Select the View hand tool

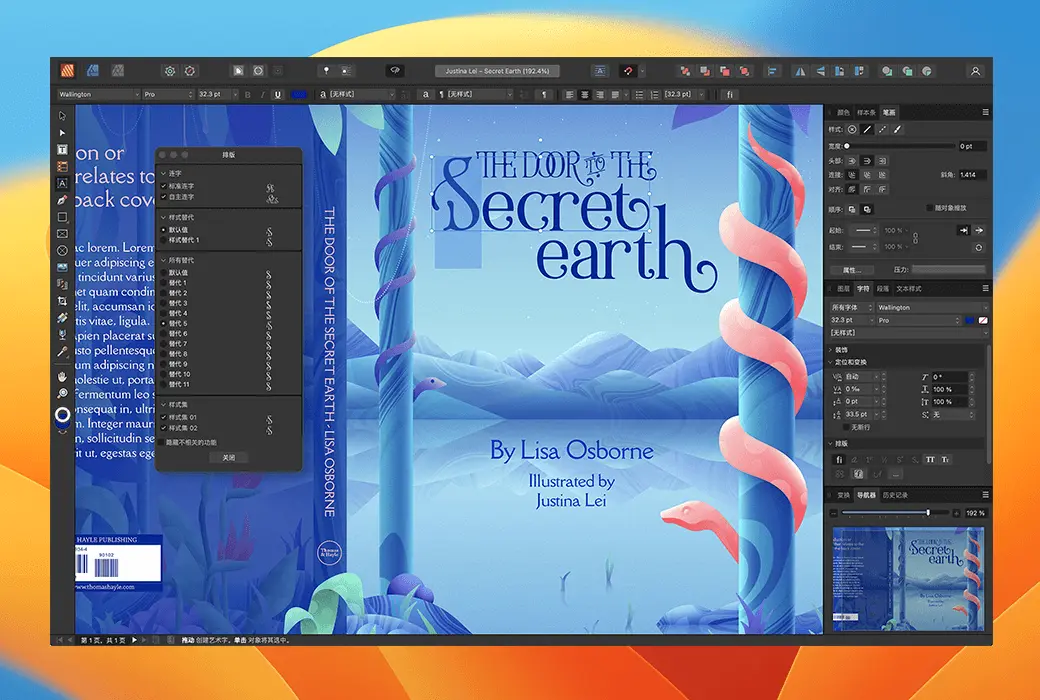(x=62, y=376)
